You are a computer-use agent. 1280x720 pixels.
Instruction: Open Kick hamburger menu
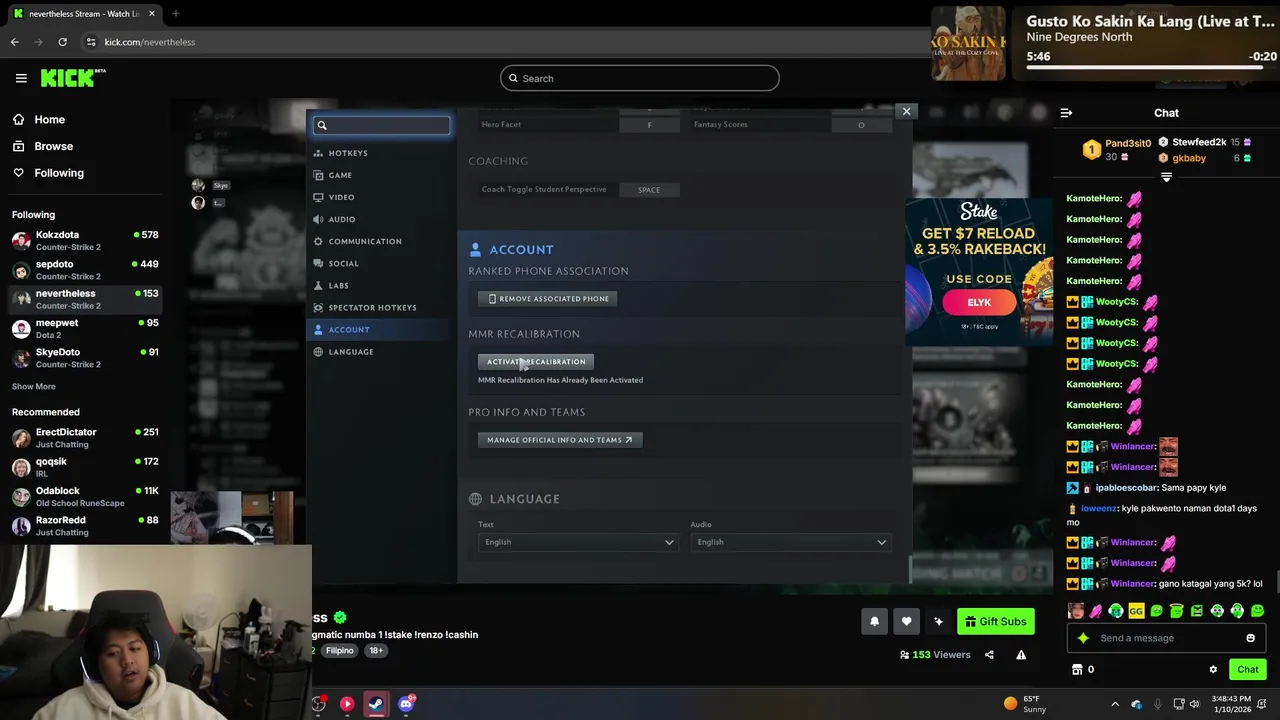(21, 78)
